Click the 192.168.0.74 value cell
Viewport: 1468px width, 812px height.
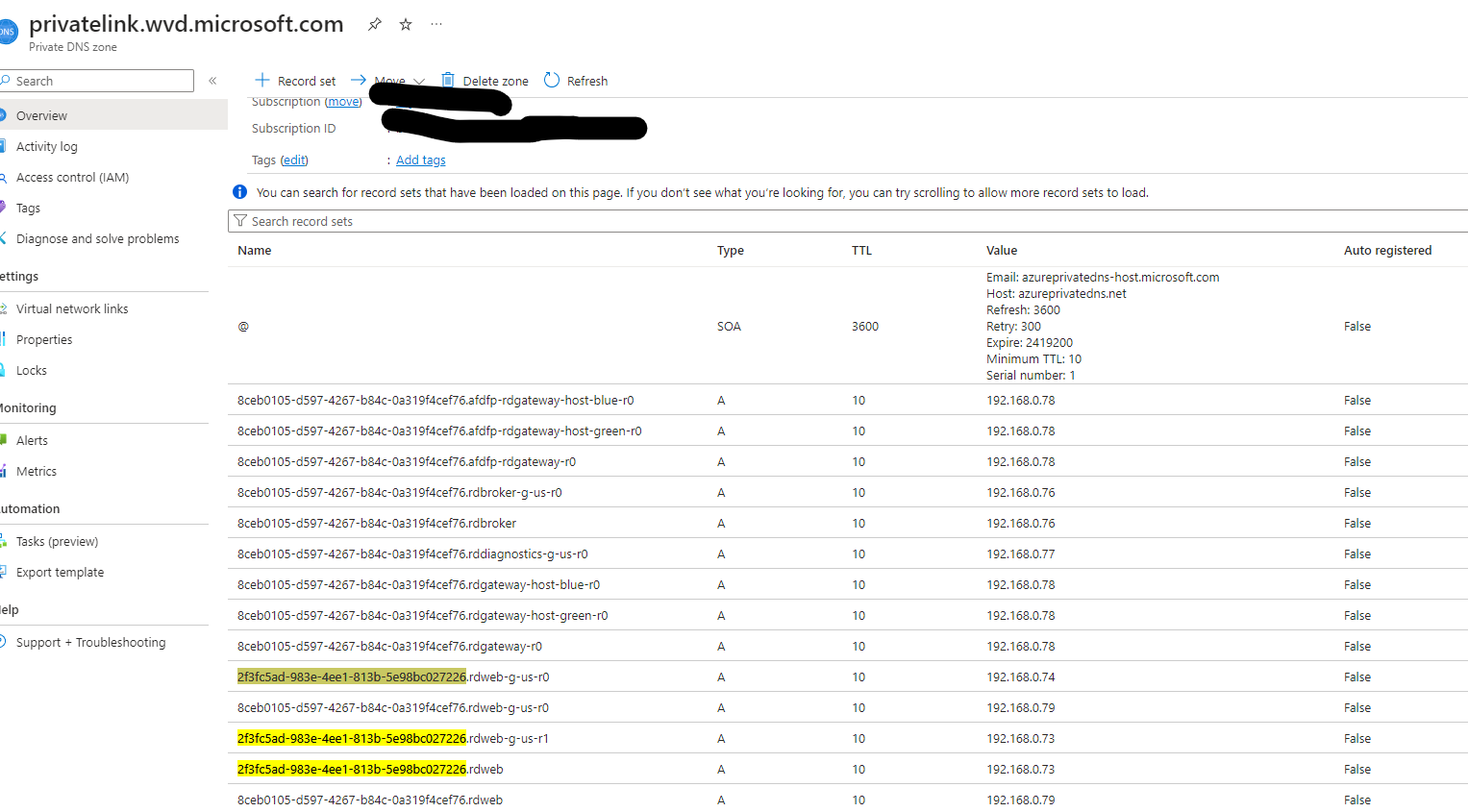pos(1021,677)
